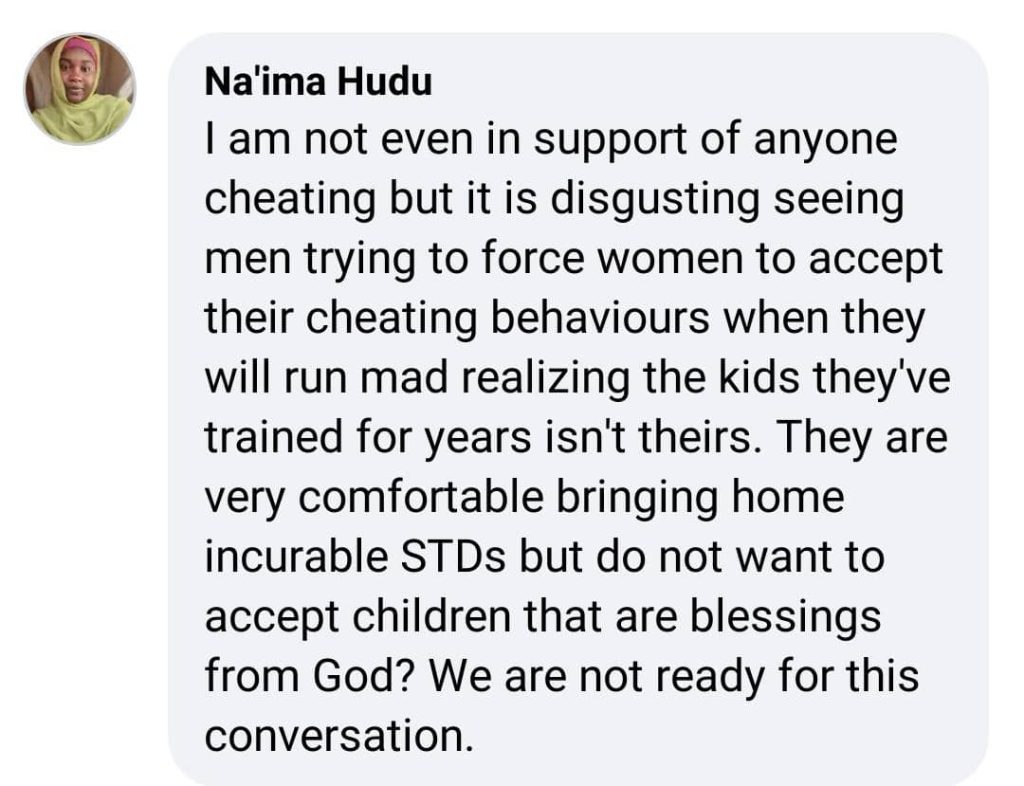1024x786 pixels.
Task: Open the Na'ima Hudu profile name link
Action: (x=318, y=82)
